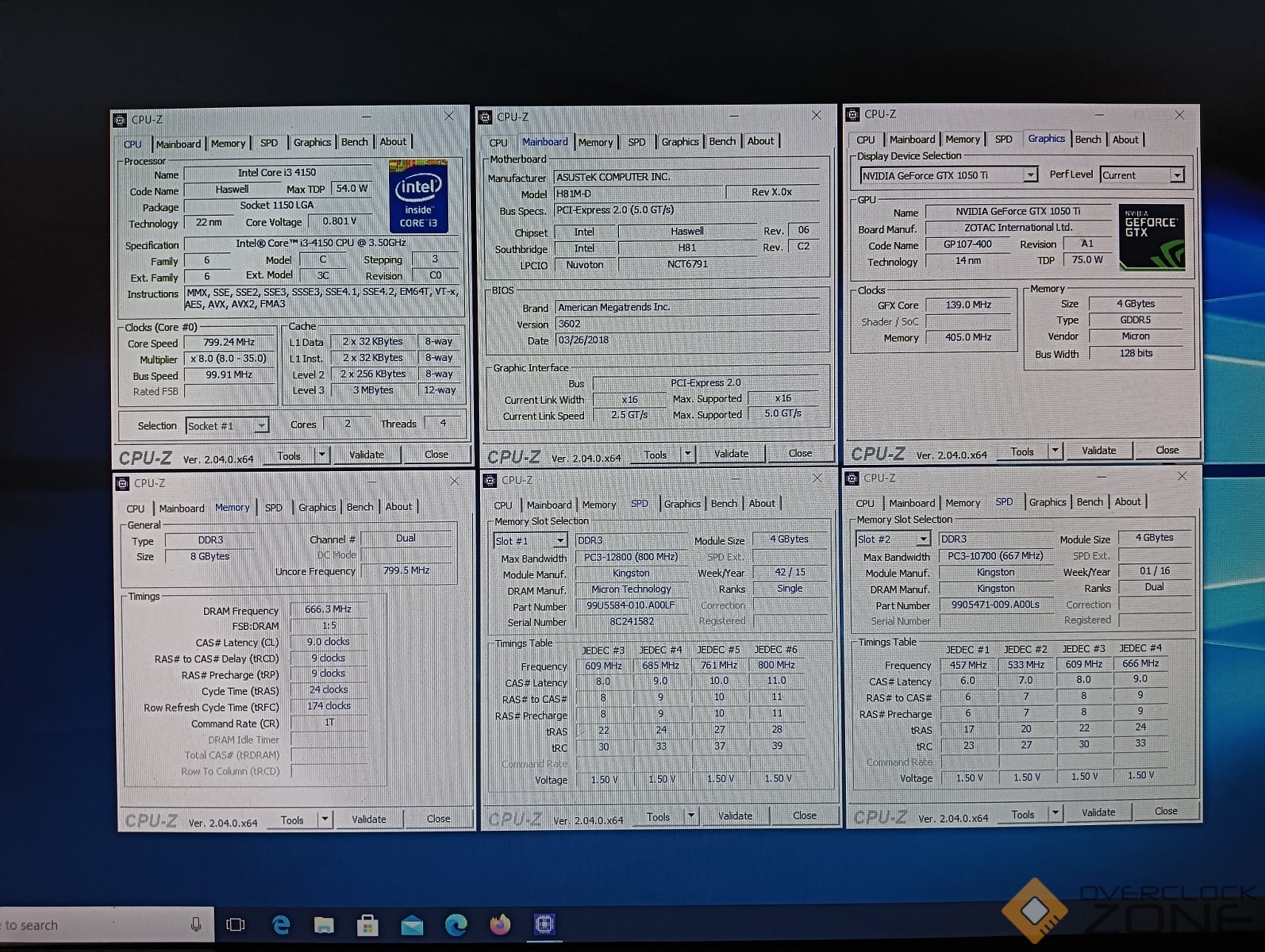Open Microsoft Edge legacy from taskbar

pyautogui.click(x=281, y=924)
